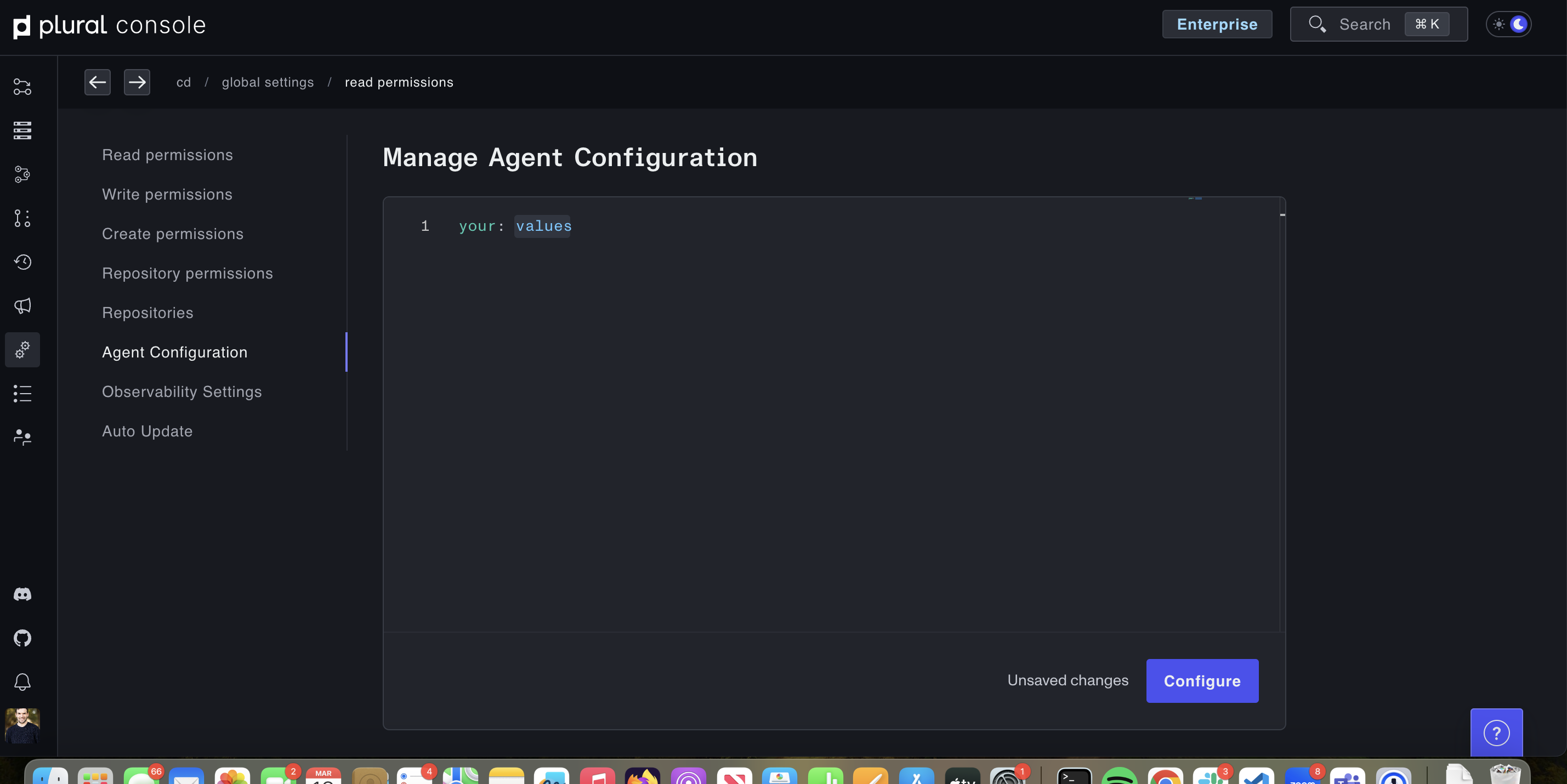Toggle the dark/light theme switch
1567x784 pixels.
1508,24
